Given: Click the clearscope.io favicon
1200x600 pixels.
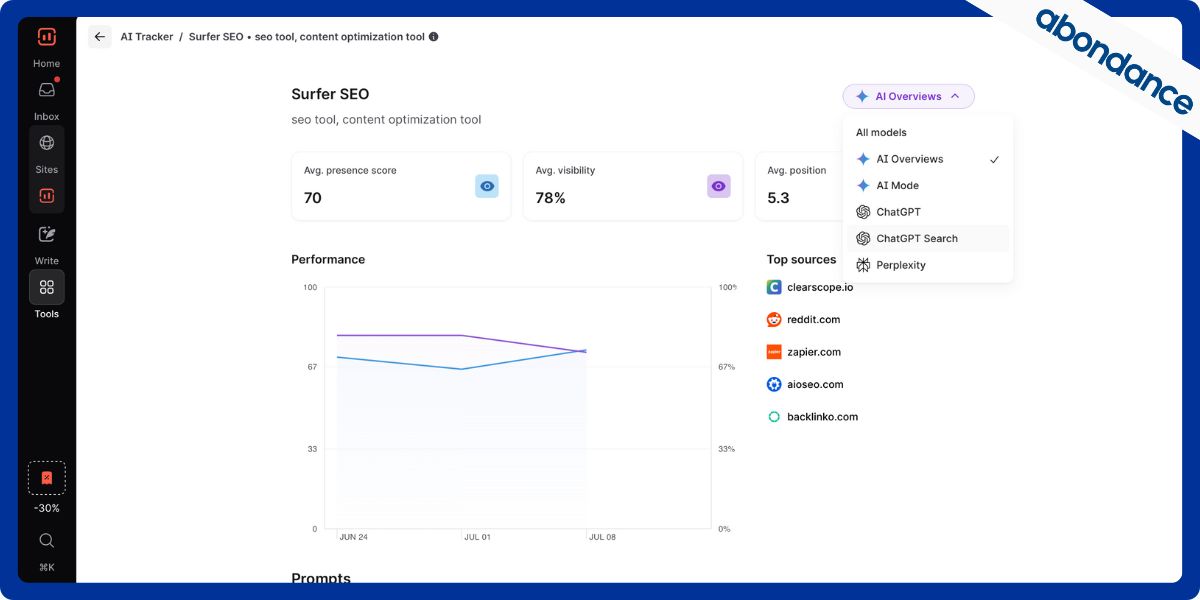Looking at the screenshot, I should [774, 287].
